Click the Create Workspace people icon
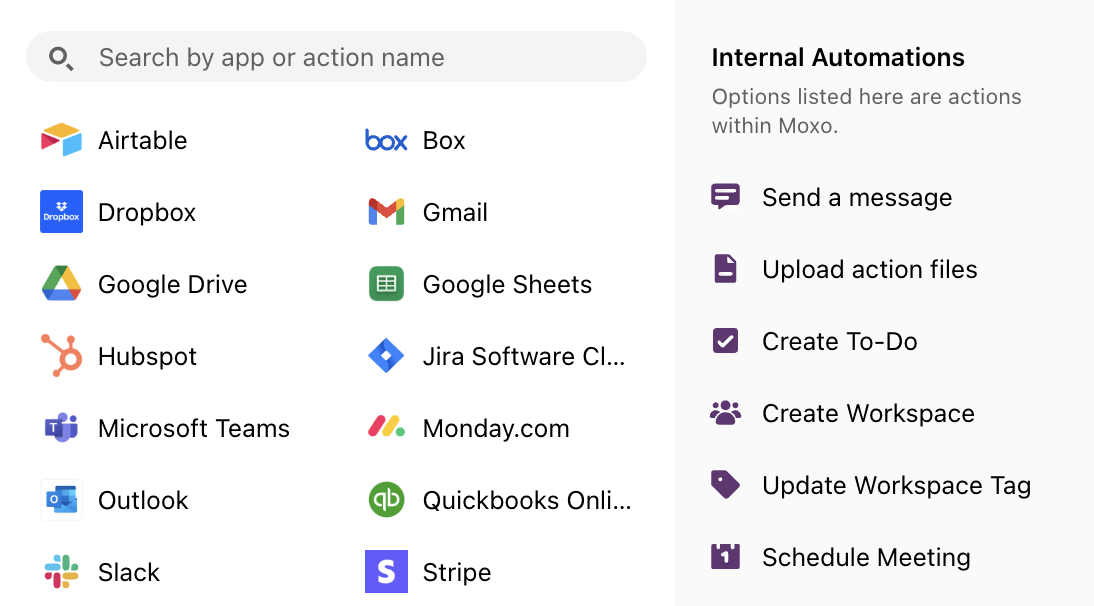 [x=727, y=413]
